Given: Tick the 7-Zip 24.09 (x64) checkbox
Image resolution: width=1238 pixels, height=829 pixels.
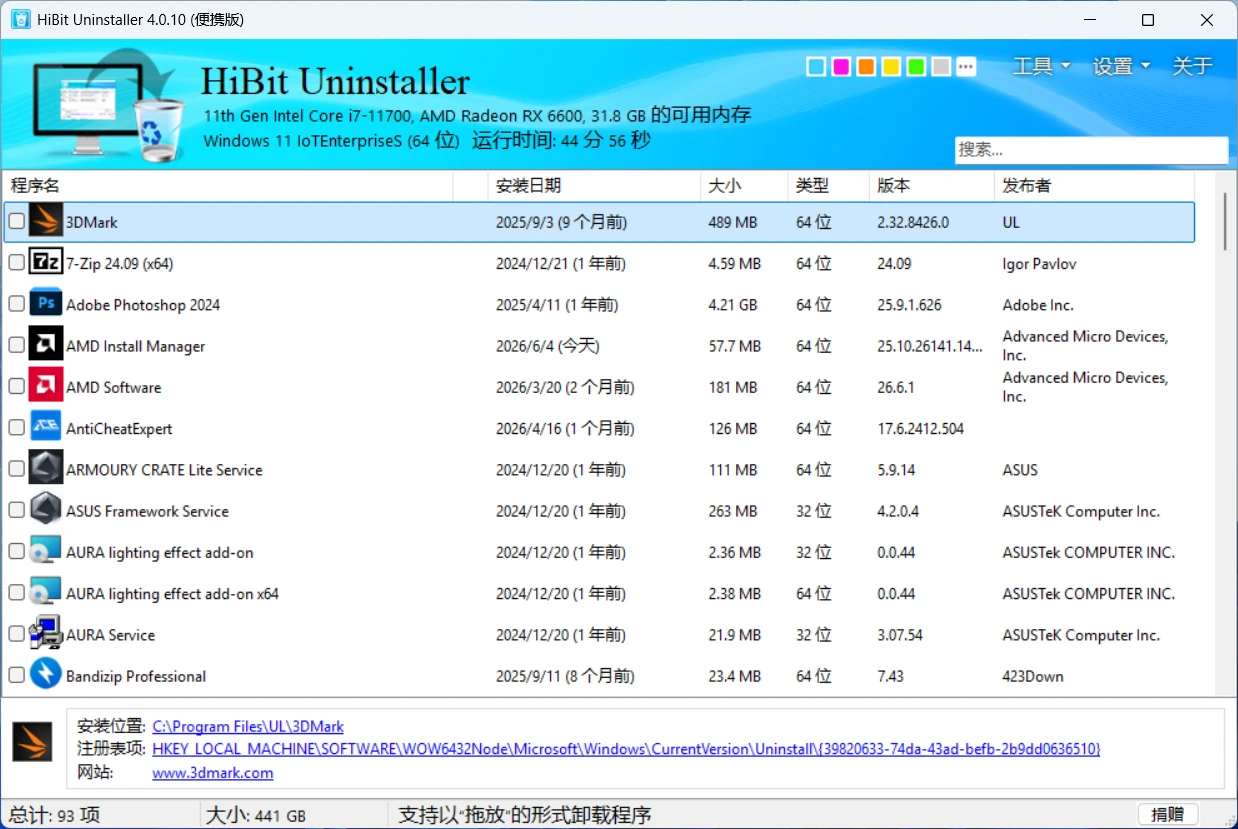Looking at the screenshot, I should click(16, 263).
